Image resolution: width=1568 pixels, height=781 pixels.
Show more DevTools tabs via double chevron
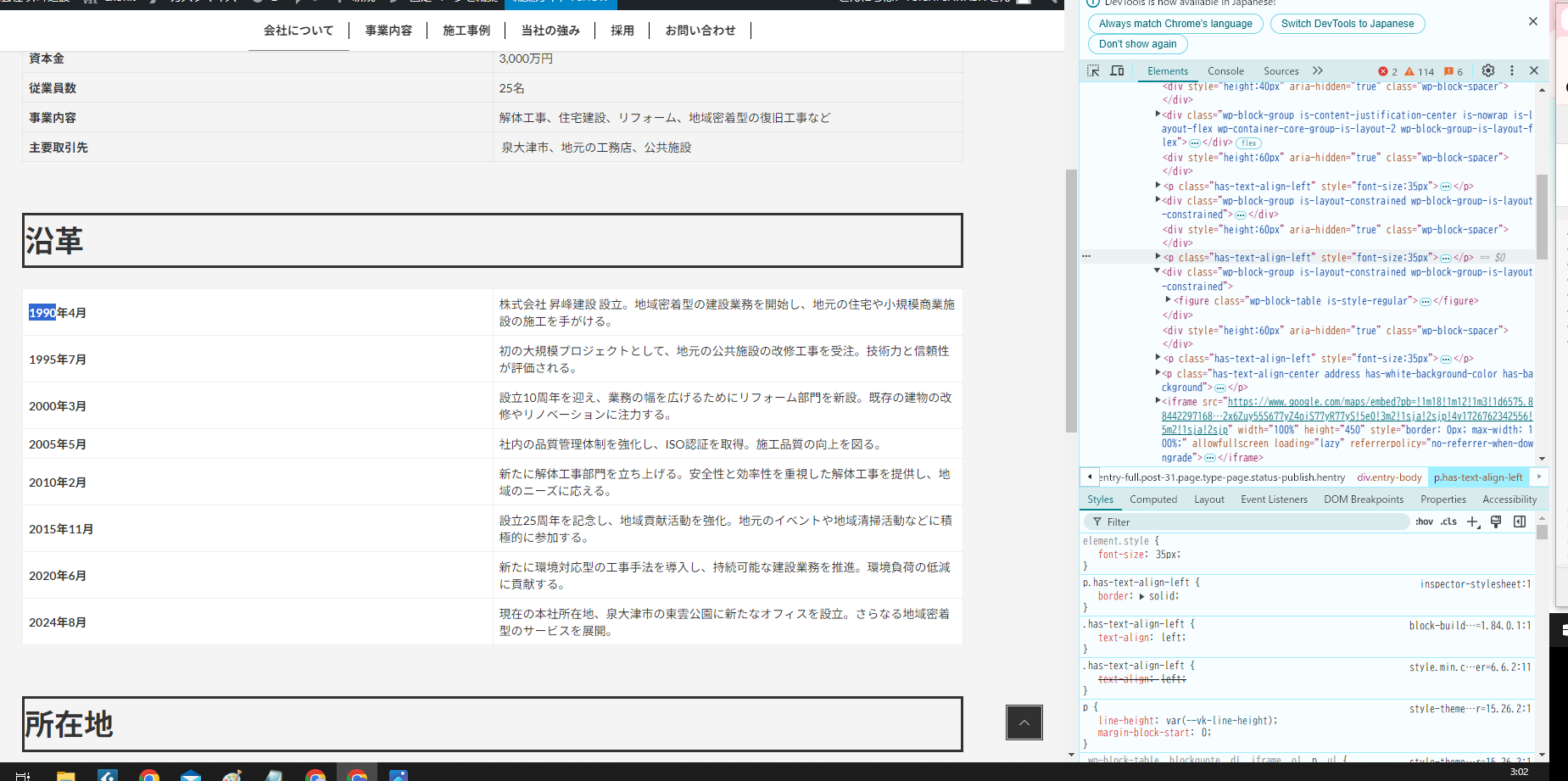pyautogui.click(x=1318, y=71)
